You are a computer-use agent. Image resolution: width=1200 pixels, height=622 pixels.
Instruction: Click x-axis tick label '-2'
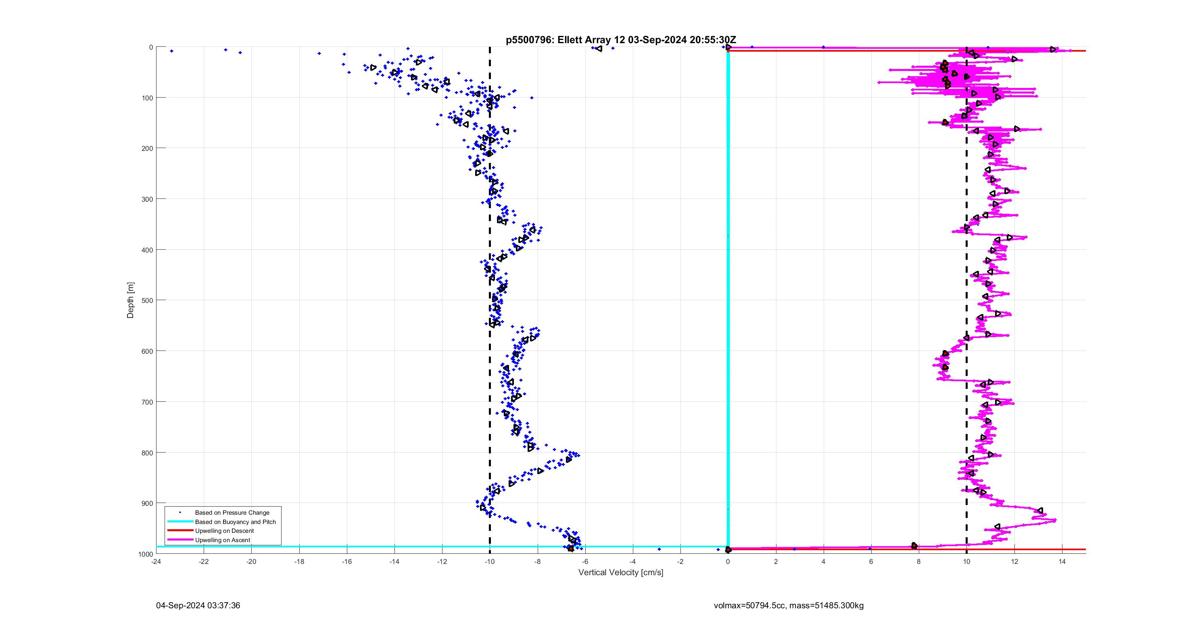point(680,561)
